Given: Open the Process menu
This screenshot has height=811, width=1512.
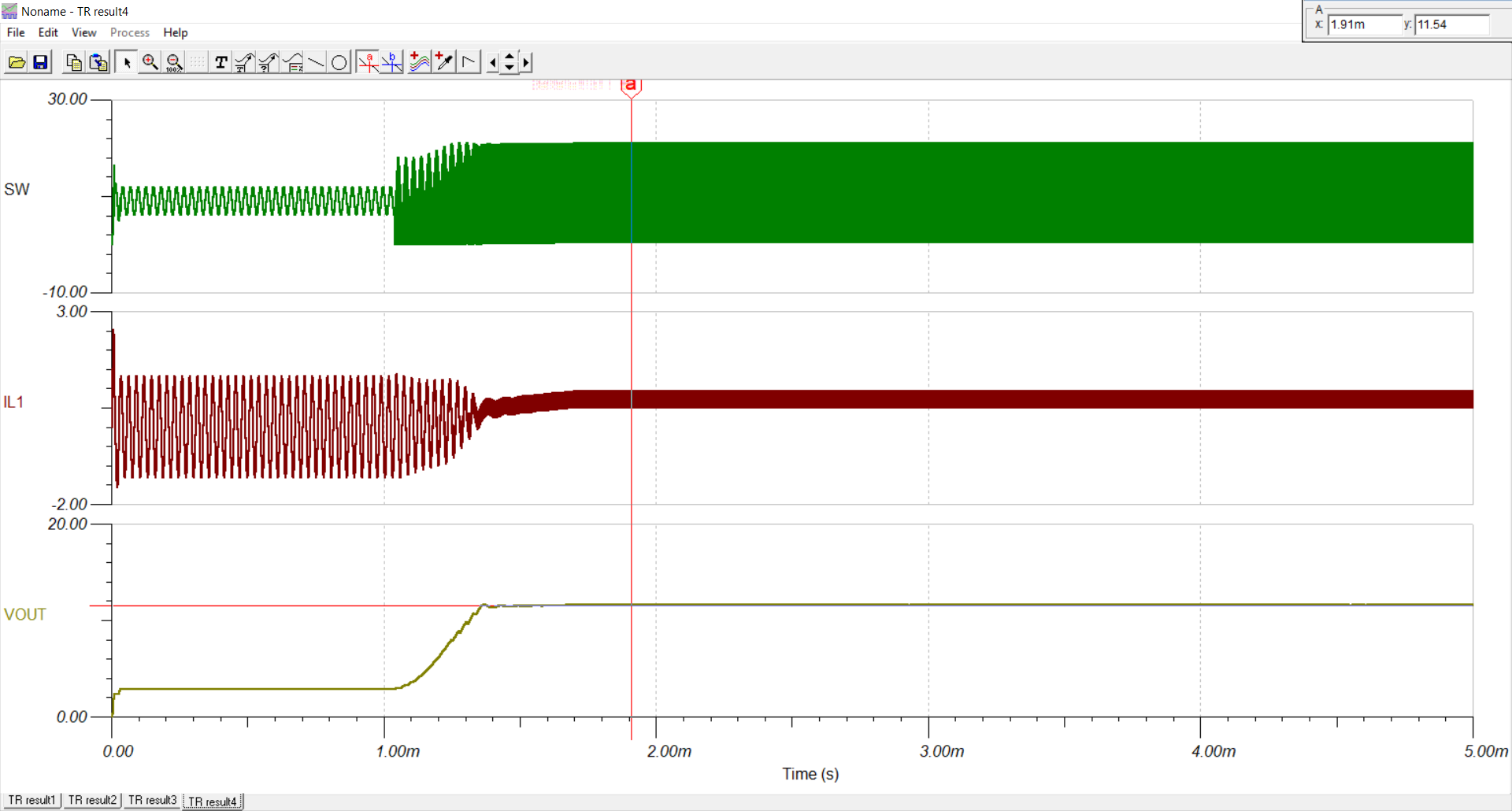Looking at the screenshot, I should point(130,32).
